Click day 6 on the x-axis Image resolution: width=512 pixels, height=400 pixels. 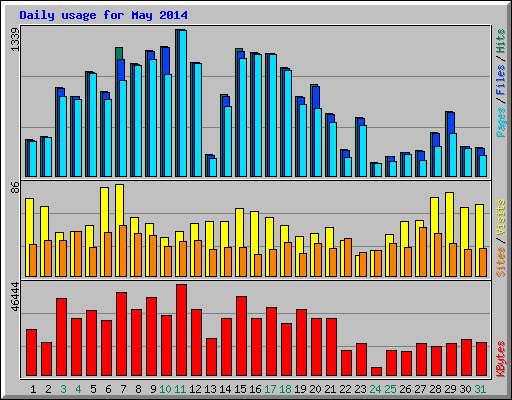pos(108,389)
